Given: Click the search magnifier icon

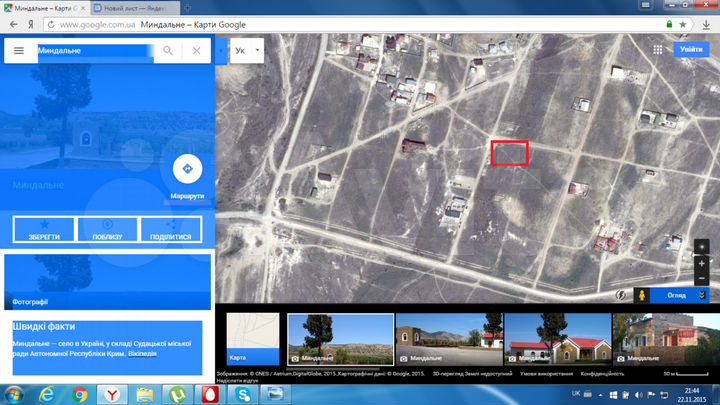Looking at the screenshot, I should 168,51.
